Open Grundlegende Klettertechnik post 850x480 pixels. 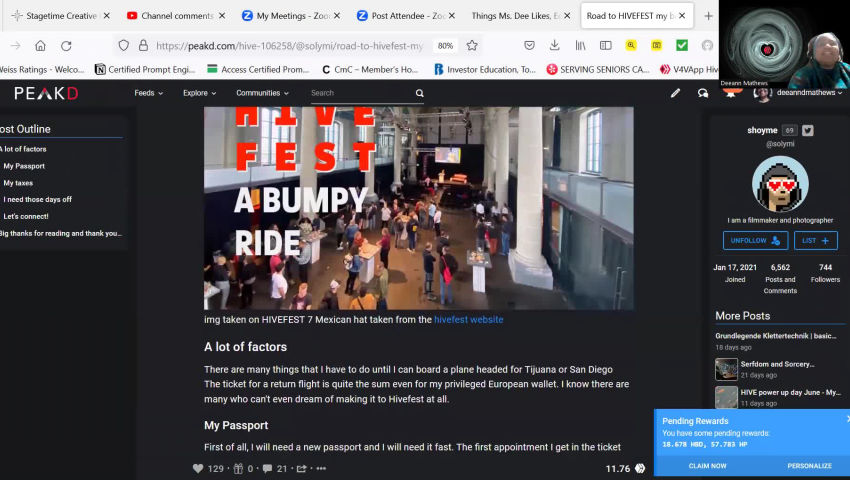point(775,336)
